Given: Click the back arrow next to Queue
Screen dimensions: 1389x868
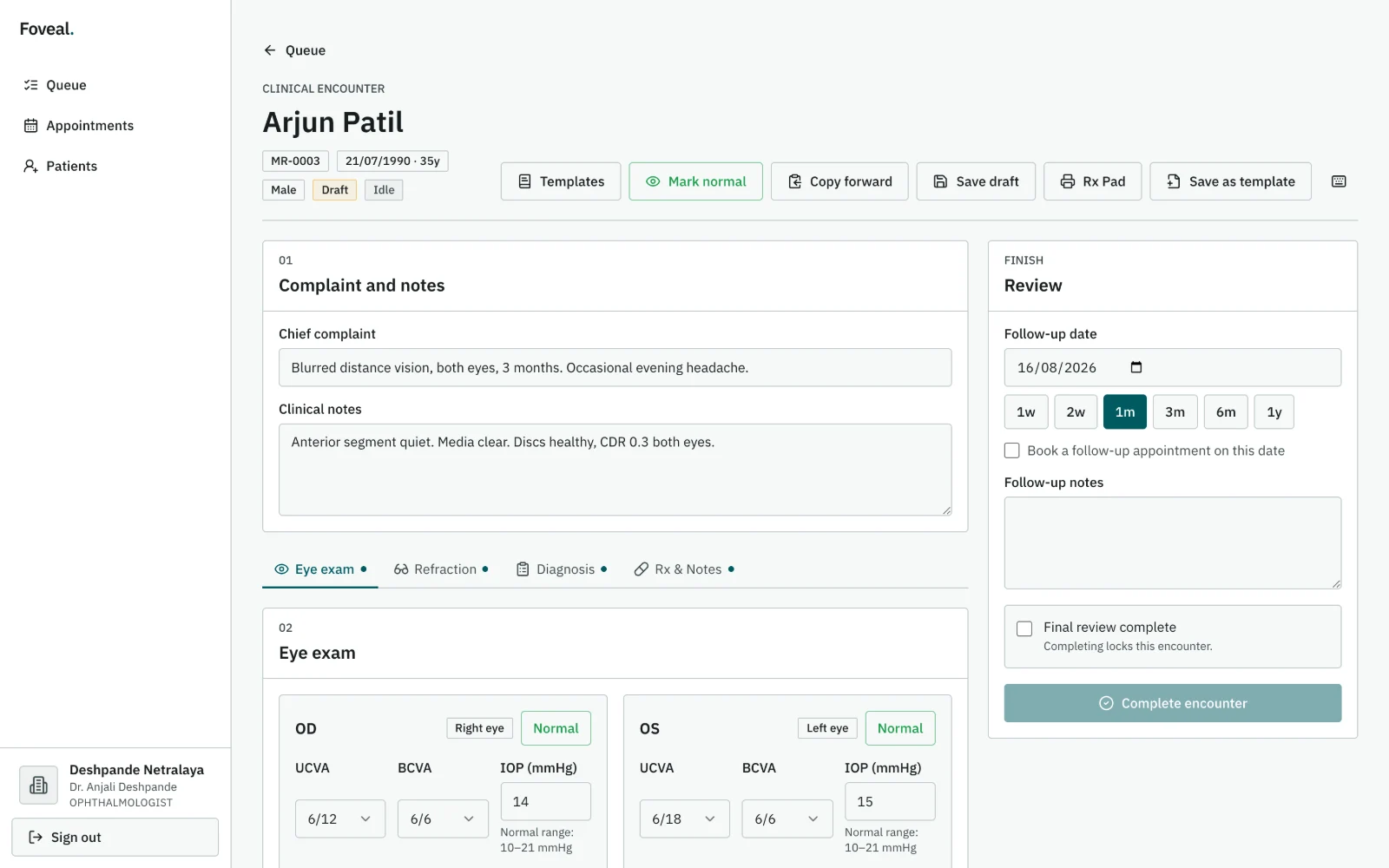Looking at the screenshot, I should pos(270,50).
